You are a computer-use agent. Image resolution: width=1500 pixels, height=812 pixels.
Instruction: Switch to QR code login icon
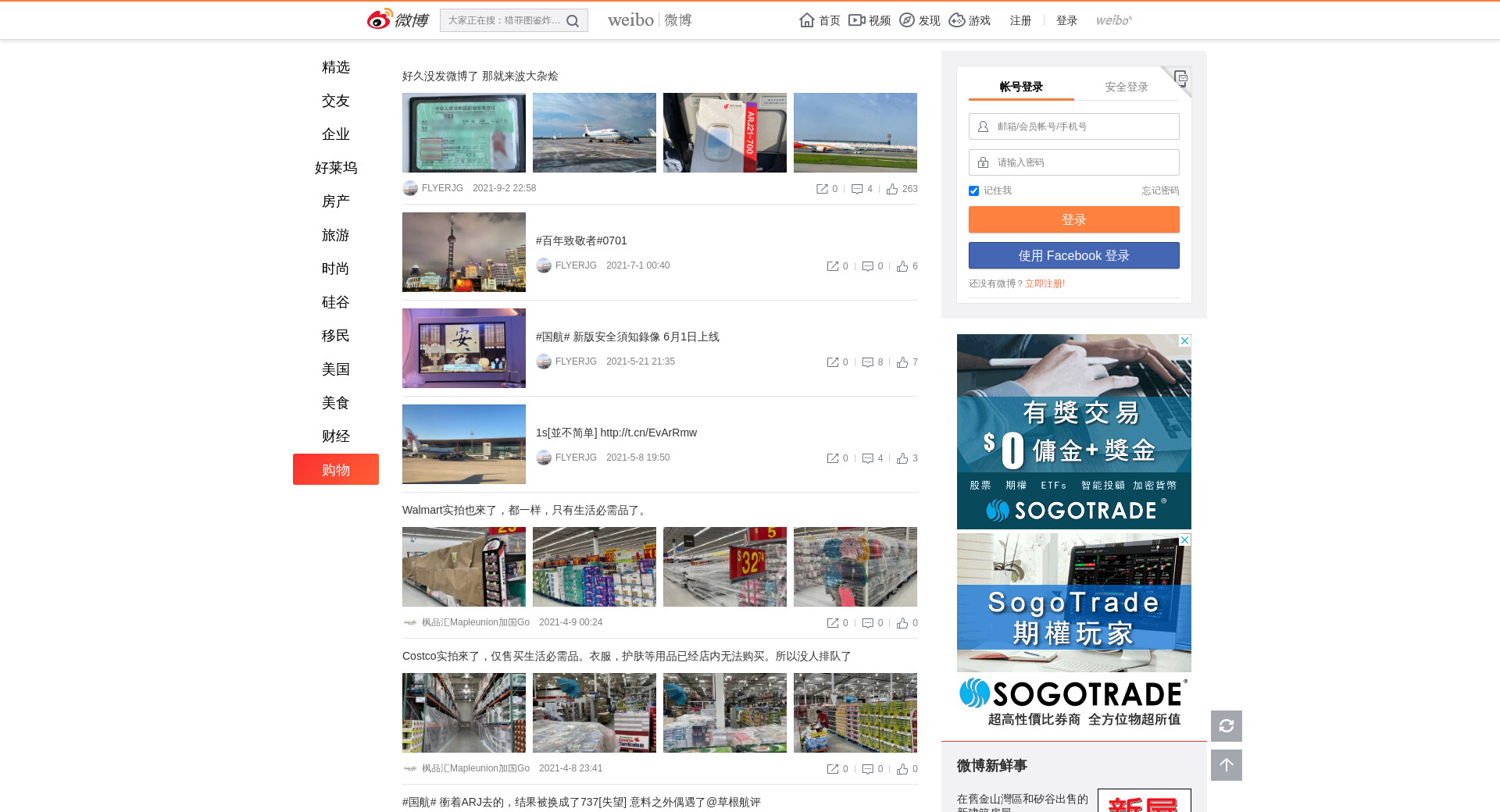pyautogui.click(x=1180, y=77)
